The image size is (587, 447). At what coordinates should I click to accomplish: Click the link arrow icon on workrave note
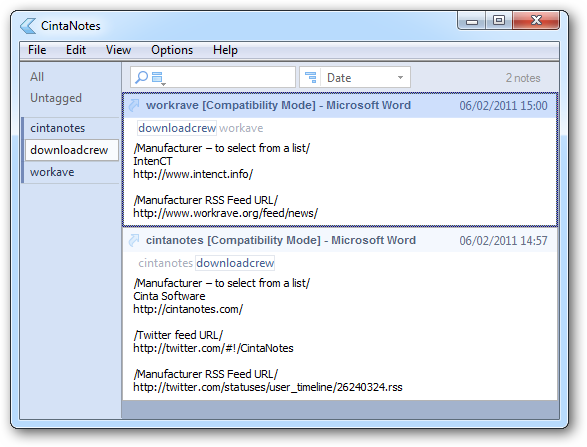134,105
